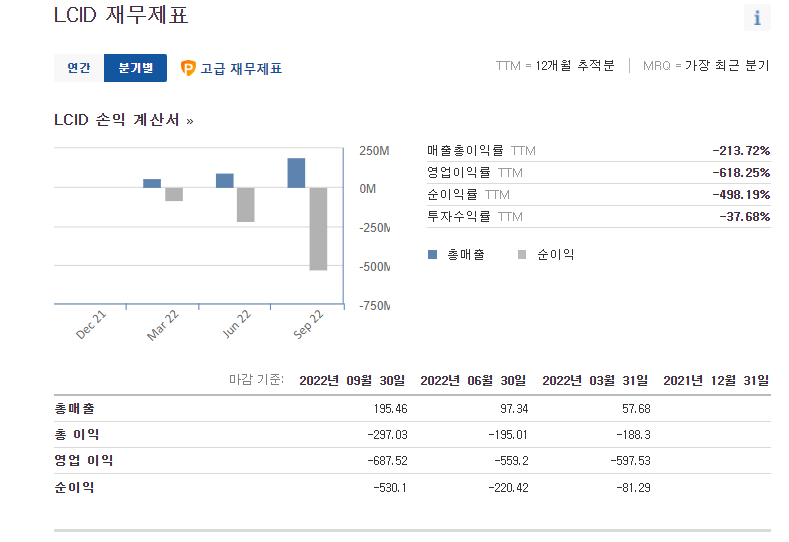Click the -597.53 operating income cell
The width and height of the screenshot is (789, 542).
pyautogui.click(x=630, y=461)
